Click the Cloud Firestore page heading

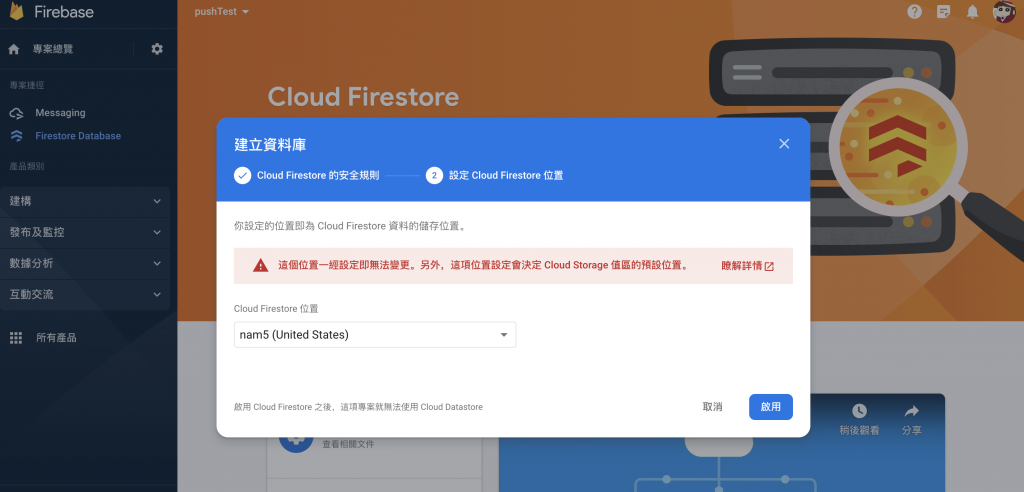[363, 97]
